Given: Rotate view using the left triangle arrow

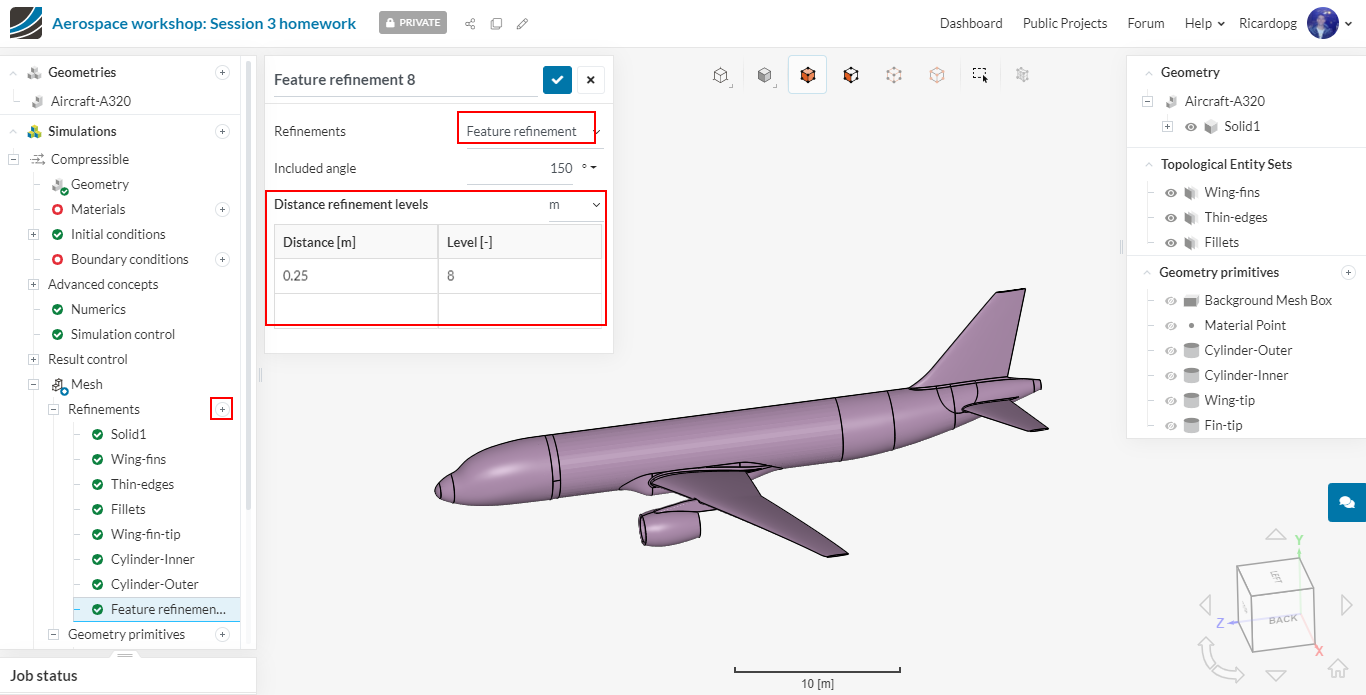Looking at the screenshot, I should click(1205, 605).
